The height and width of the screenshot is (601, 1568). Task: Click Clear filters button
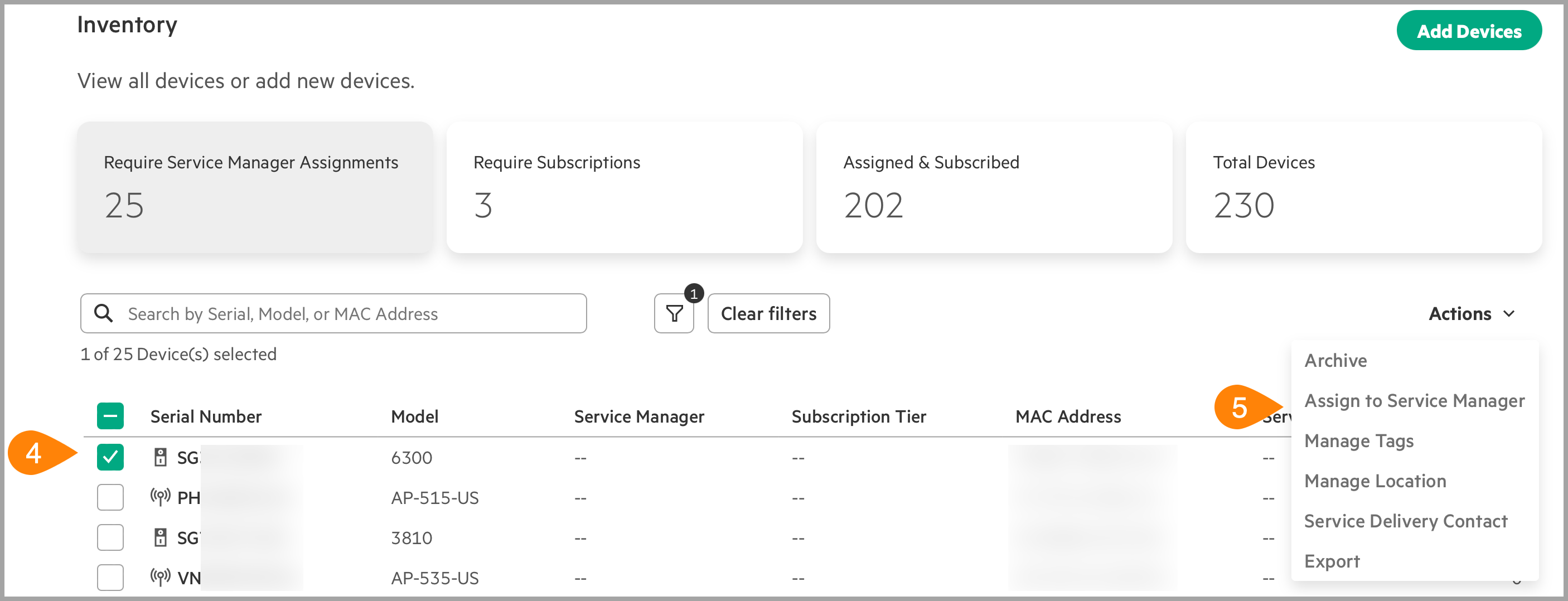[x=768, y=313]
